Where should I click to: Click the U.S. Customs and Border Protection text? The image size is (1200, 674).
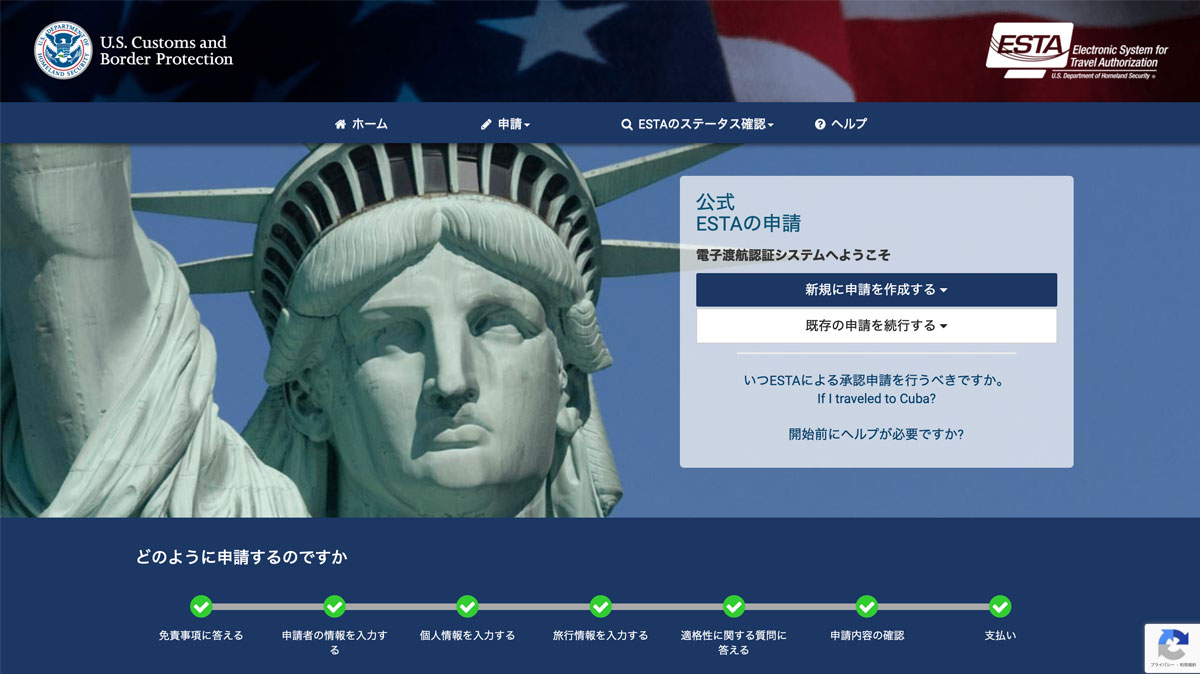pyautogui.click(x=166, y=51)
